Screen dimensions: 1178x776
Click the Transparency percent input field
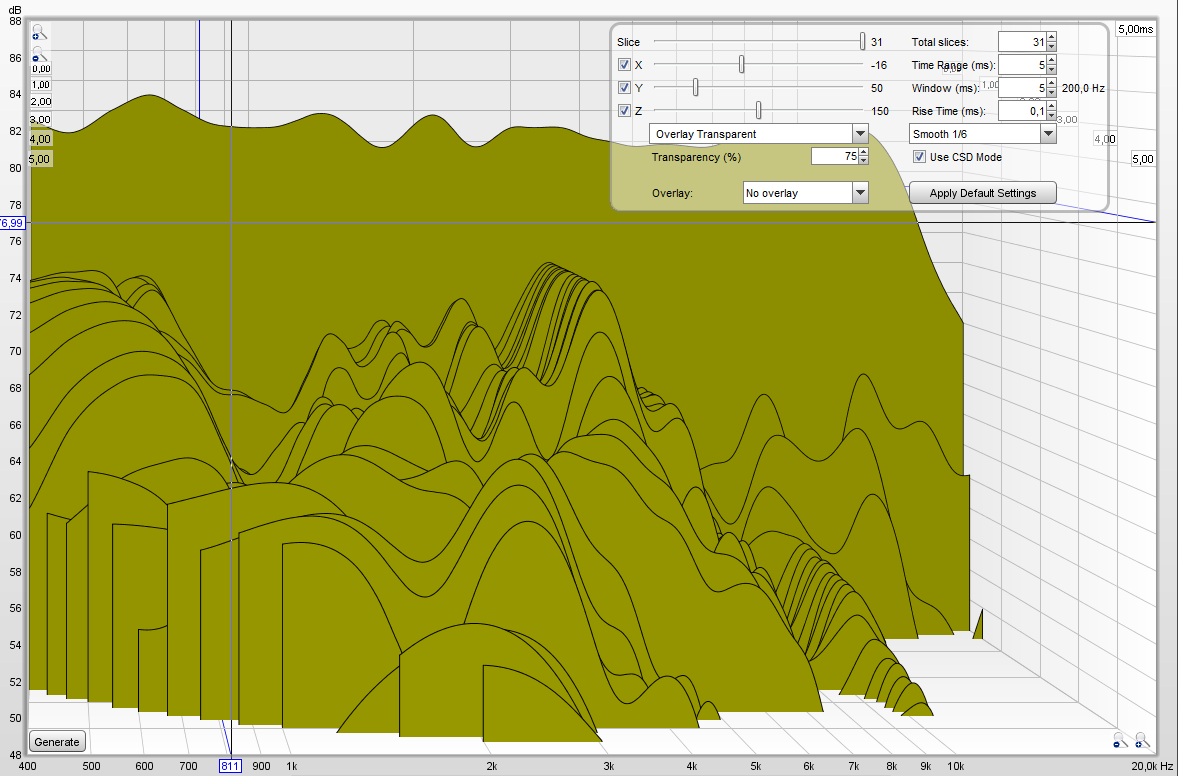(835, 156)
